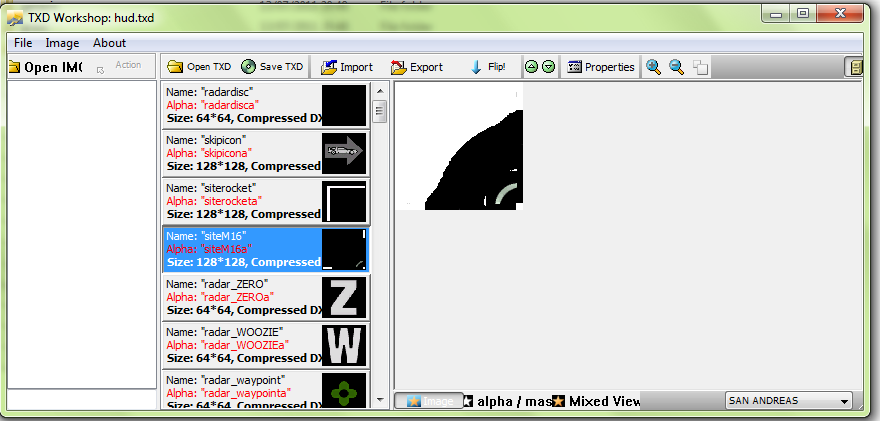The height and width of the screenshot is (421, 880).
Task: Open the SAN ANDREAS game dropdown
Action: point(789,401)
